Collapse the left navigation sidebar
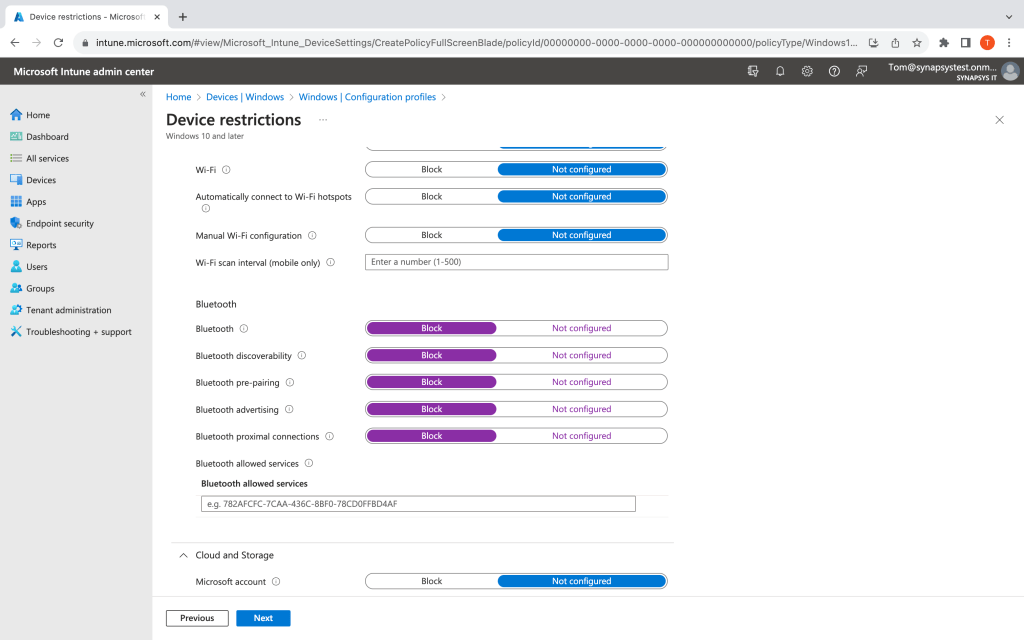 (x=143, y=94)
